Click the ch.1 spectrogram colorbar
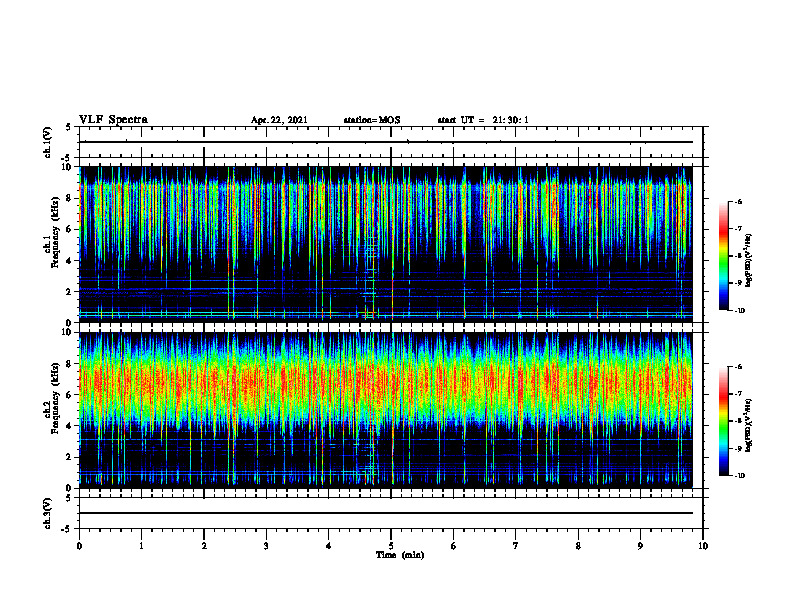Screen dimensions: 792x612 click(x=724, y=256)
